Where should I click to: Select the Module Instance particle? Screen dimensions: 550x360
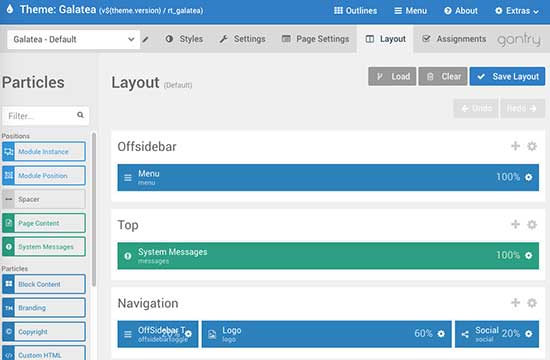44,152
